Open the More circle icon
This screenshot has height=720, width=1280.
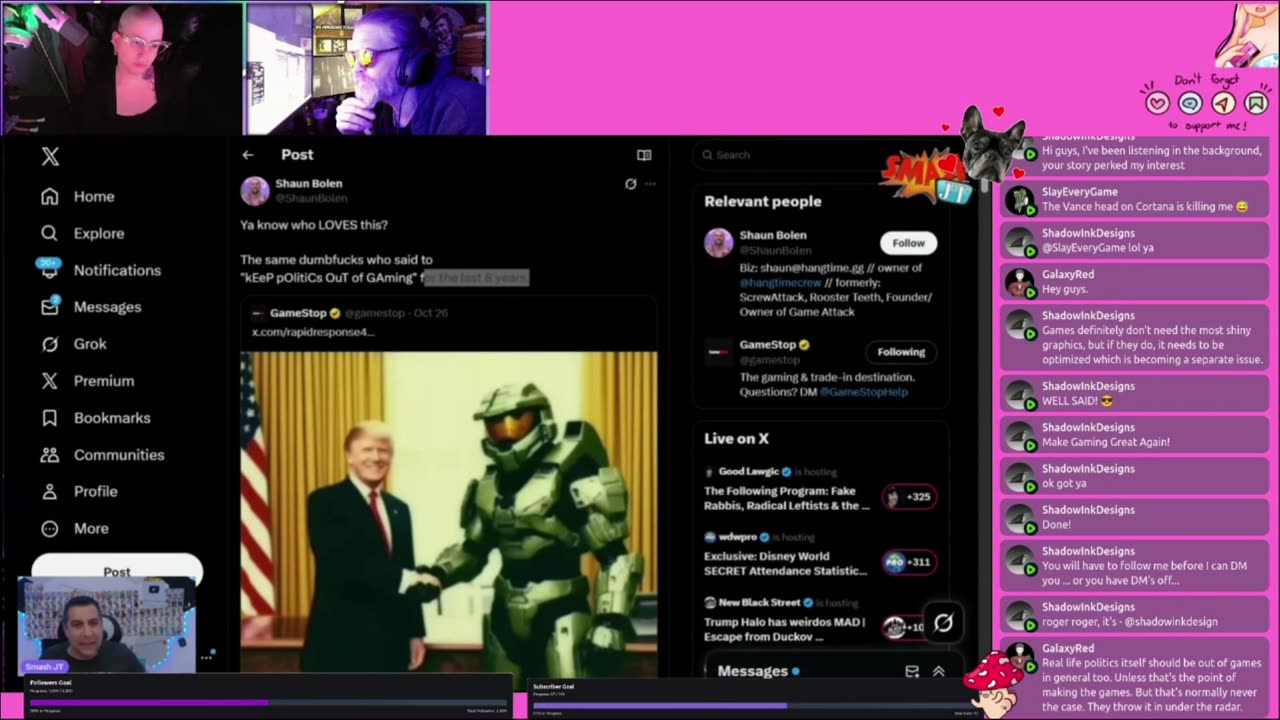(49, 529)
